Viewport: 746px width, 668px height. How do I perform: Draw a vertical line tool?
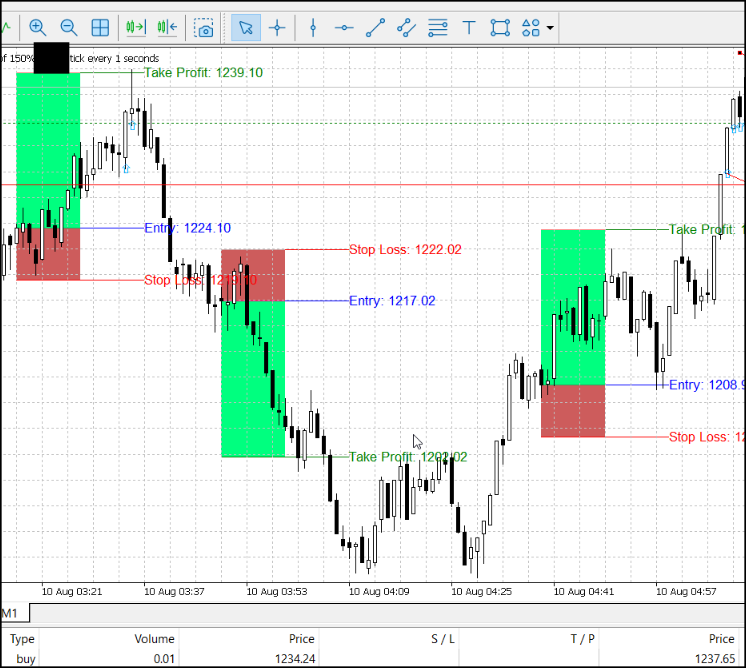(313, 28)
